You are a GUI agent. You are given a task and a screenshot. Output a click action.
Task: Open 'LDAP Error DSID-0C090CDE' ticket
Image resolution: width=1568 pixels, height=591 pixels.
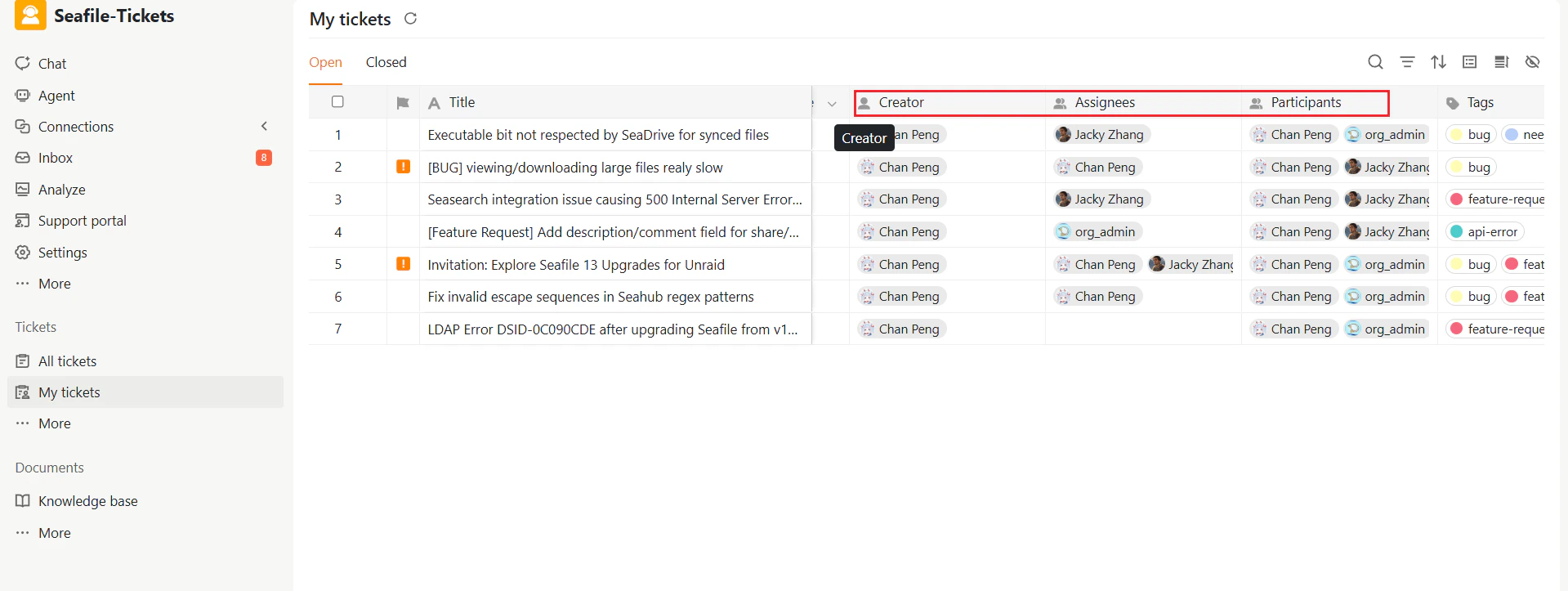(613, 329)
